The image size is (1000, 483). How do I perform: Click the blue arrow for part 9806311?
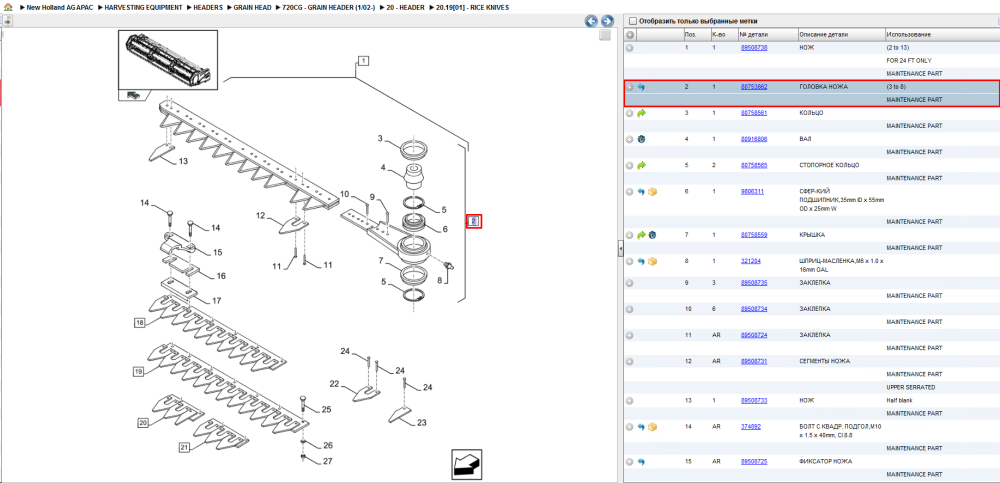pyautogui.click(x=641, y=191)
